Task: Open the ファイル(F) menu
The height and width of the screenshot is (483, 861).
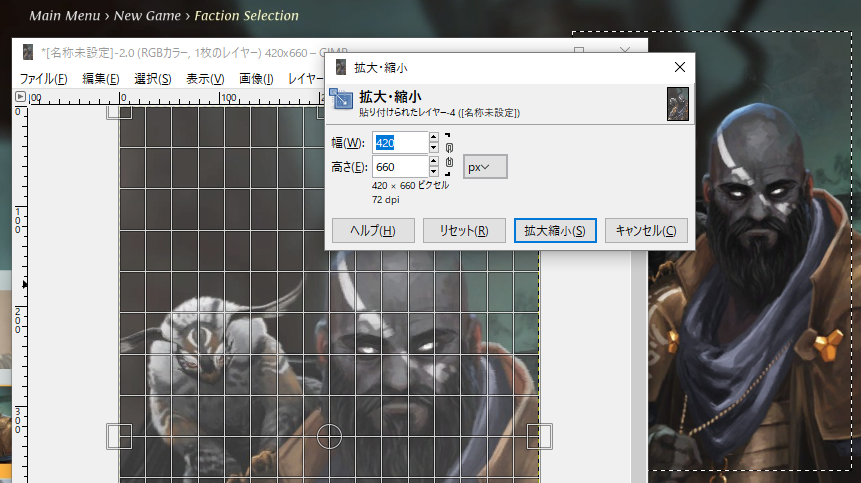Action: tap(43, 79)
